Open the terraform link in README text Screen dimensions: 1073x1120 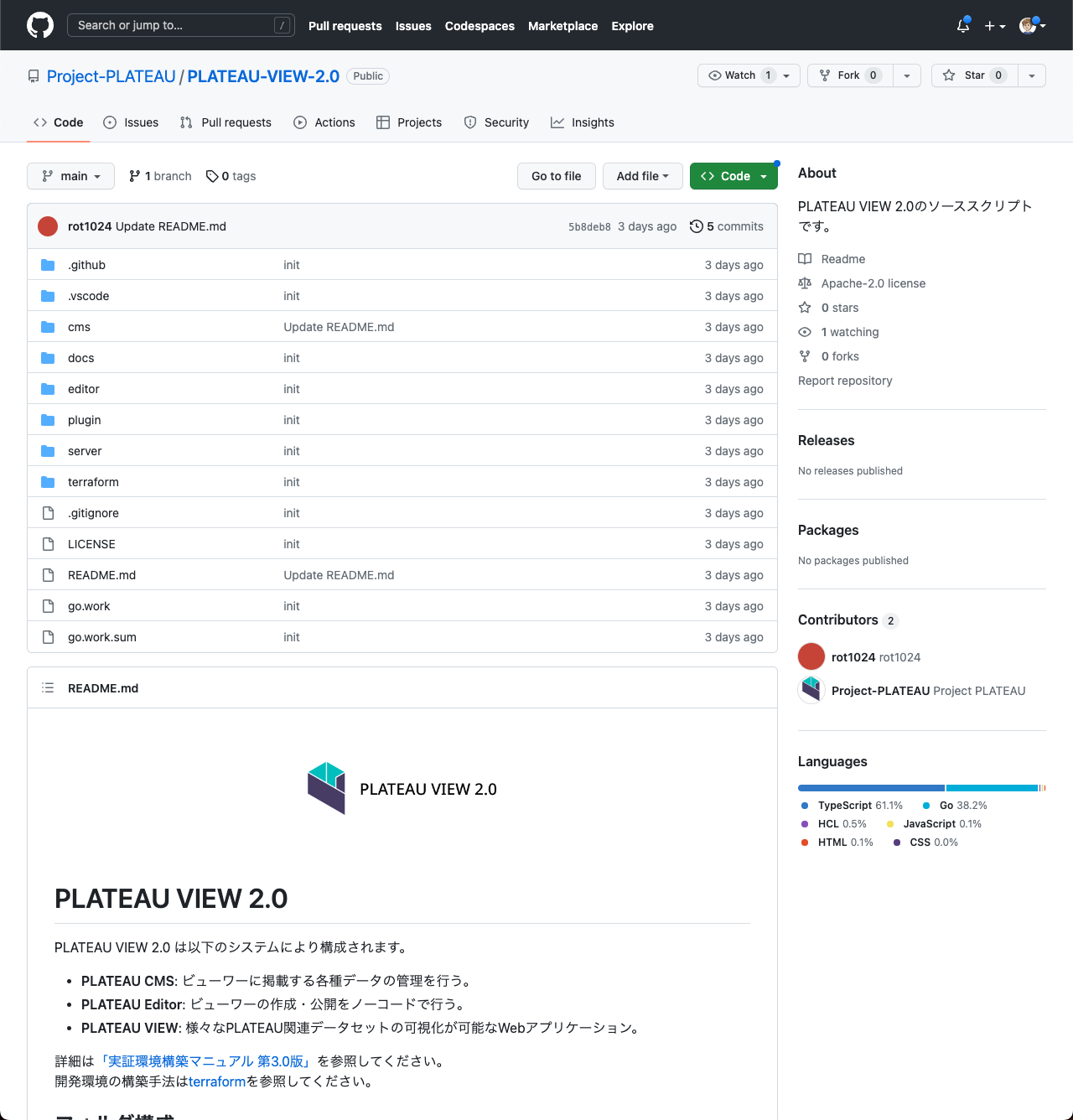[x=216, y=1081]
